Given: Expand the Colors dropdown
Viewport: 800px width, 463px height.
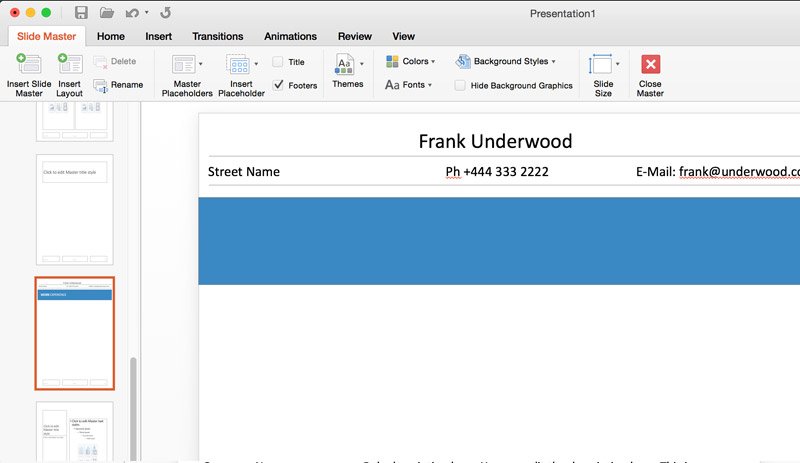Looking at the screenshot, I should tap(410, 62).
